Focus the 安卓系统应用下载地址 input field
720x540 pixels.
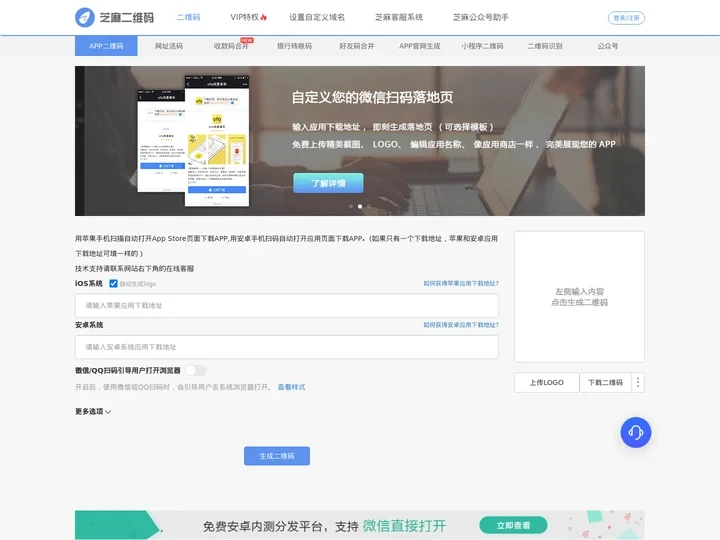point(287,347)
